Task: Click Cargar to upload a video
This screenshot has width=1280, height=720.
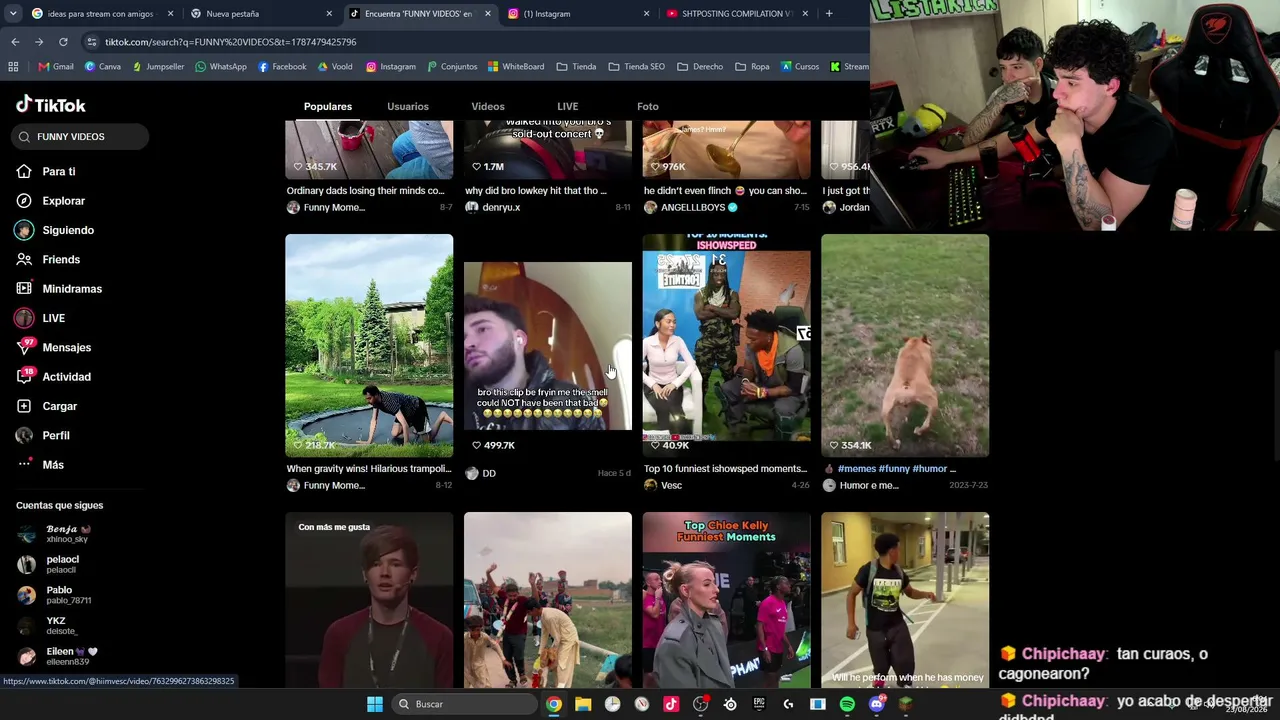Action: (x=59, y=406)
